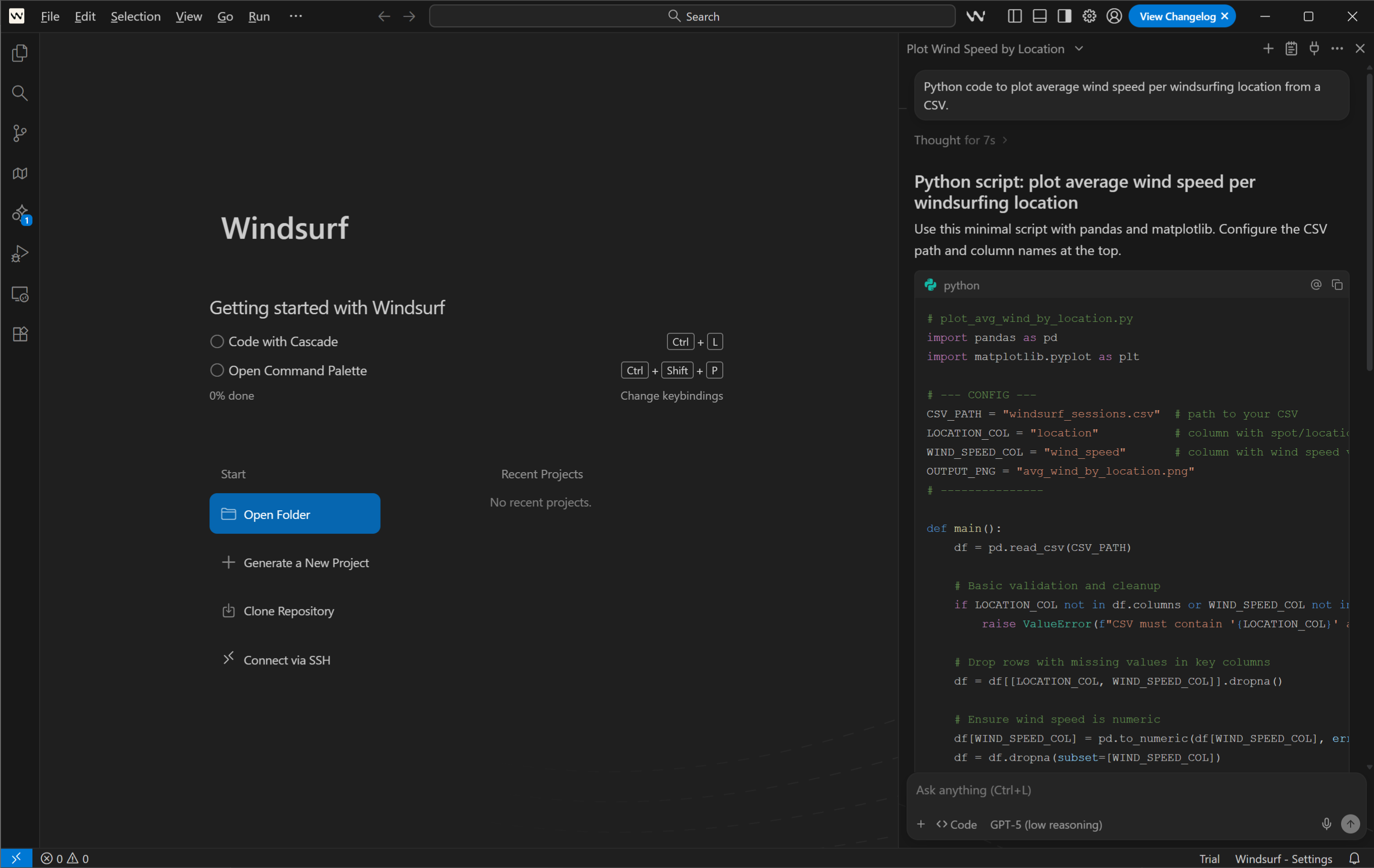Open the MCP plug icon in Cascade

(1314, 49)
